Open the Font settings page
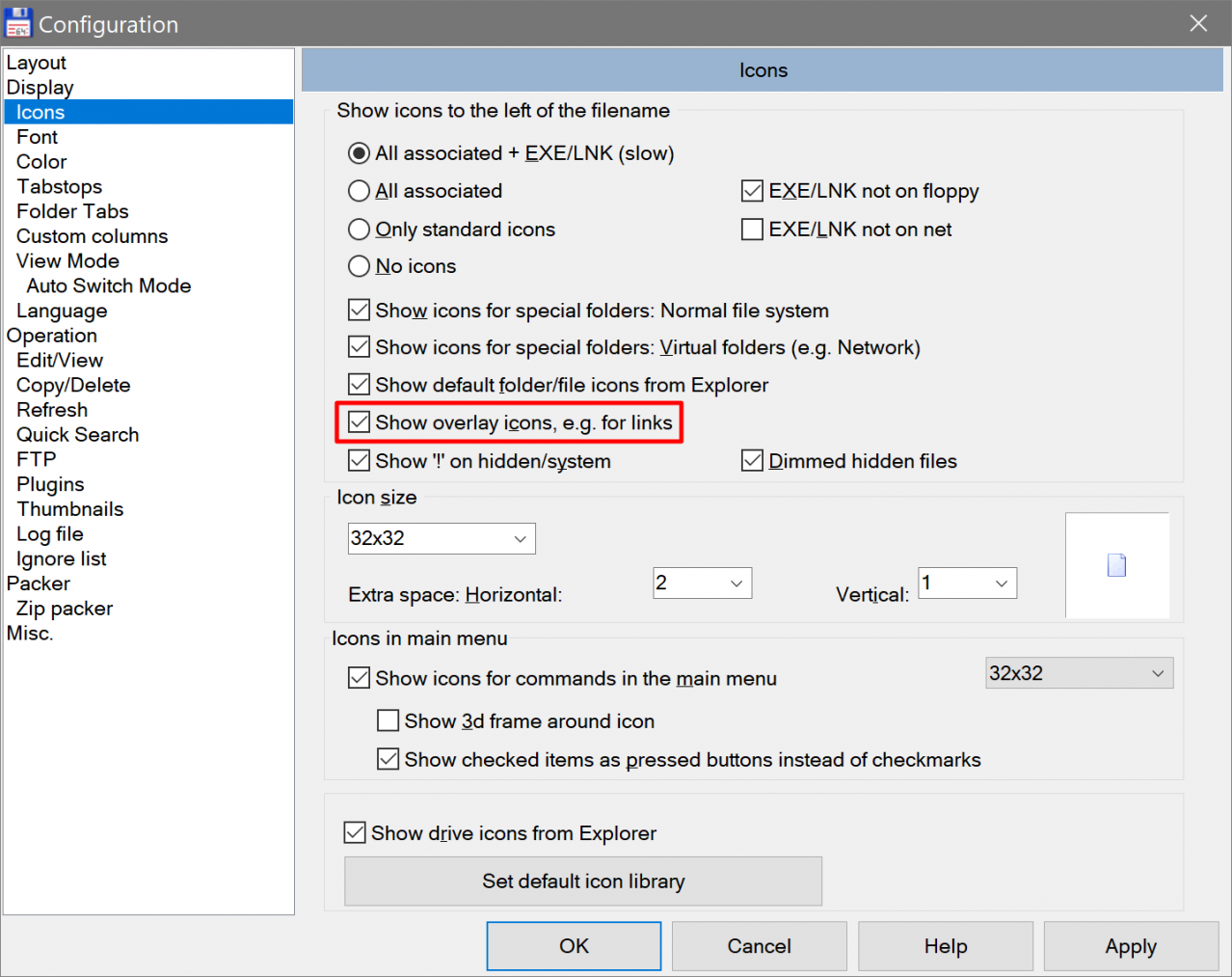This screenshot has height=977, width=1232. coord(38,137)
